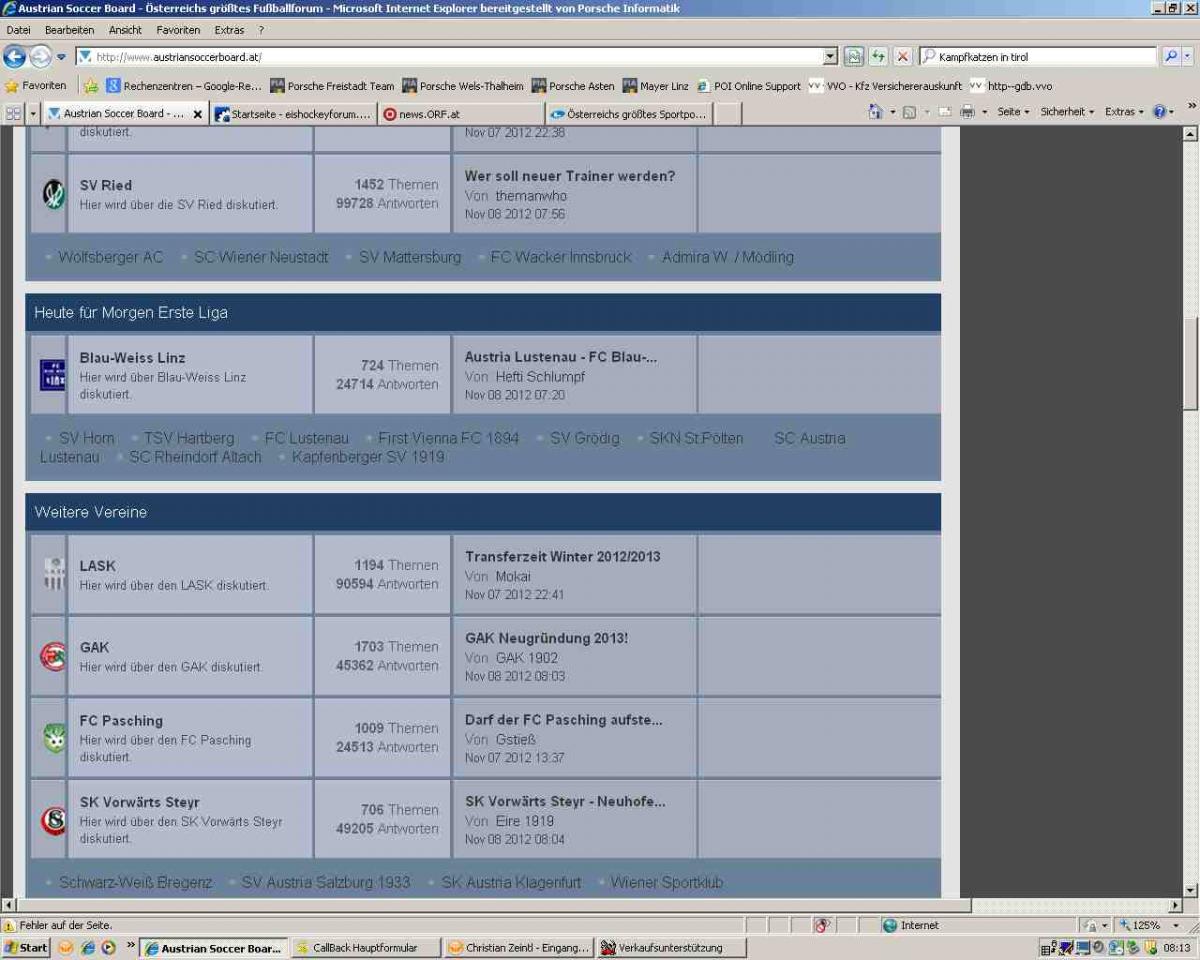Click the vertical scrollbar thumb
The image size is (1200, 960).
pyautogui.click(x=1190, y=364)
